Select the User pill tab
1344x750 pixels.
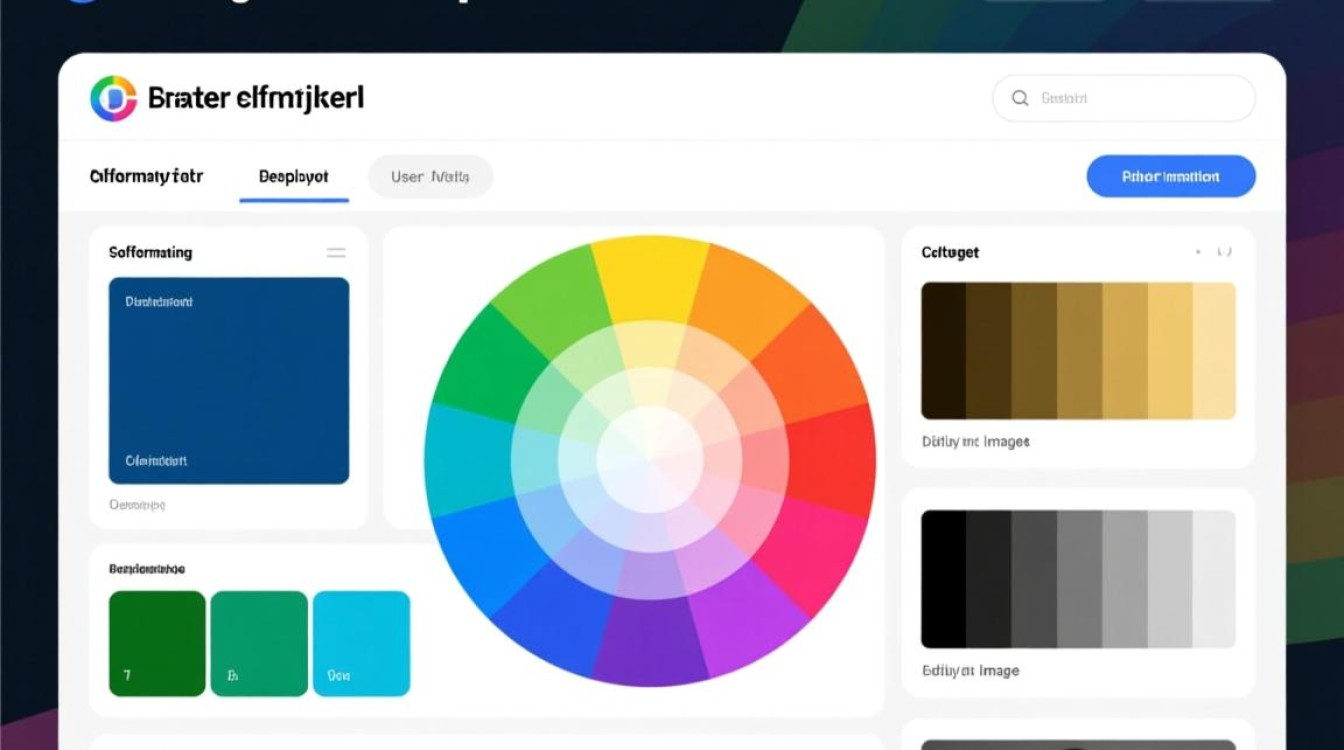(430, 177)
